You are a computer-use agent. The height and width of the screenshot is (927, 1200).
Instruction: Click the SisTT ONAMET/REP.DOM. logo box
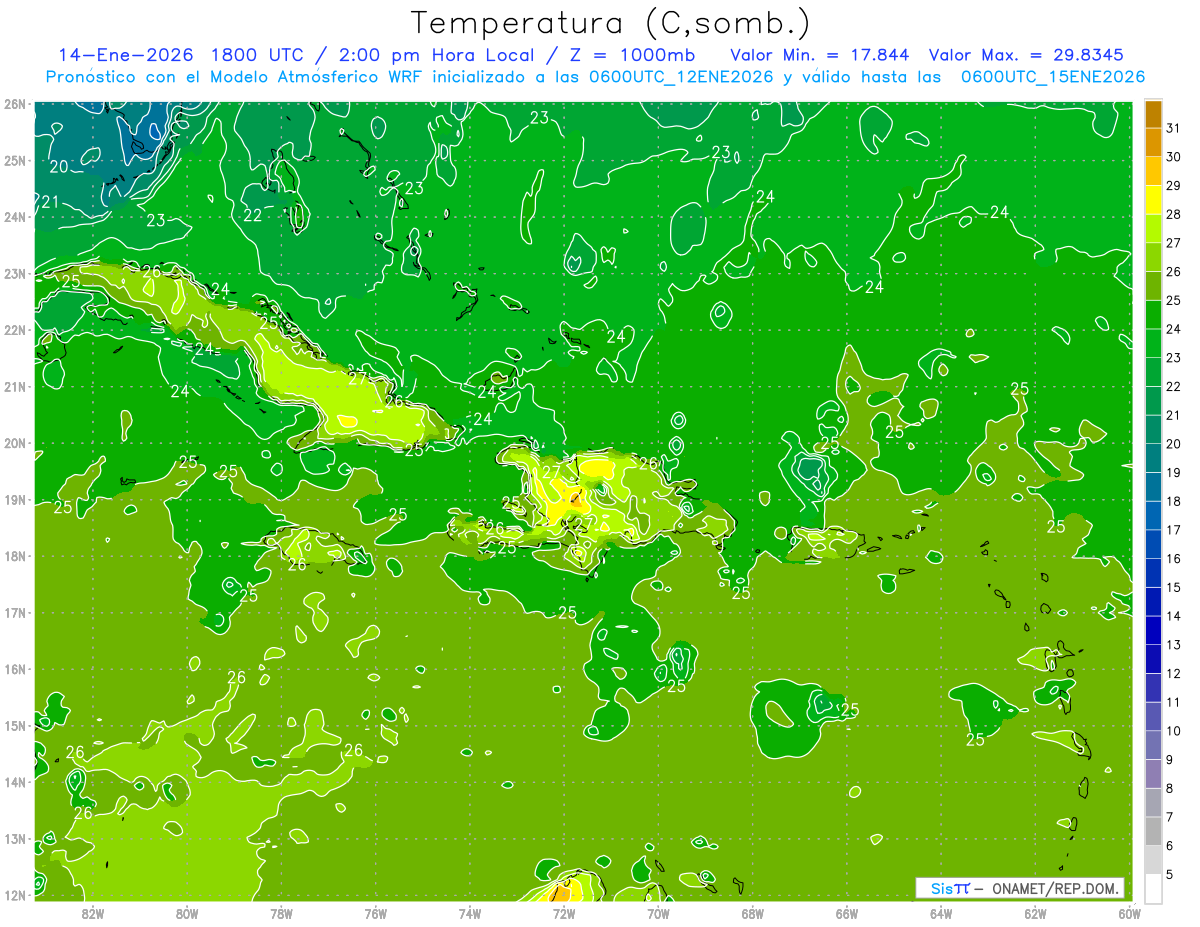(1019, 888)
